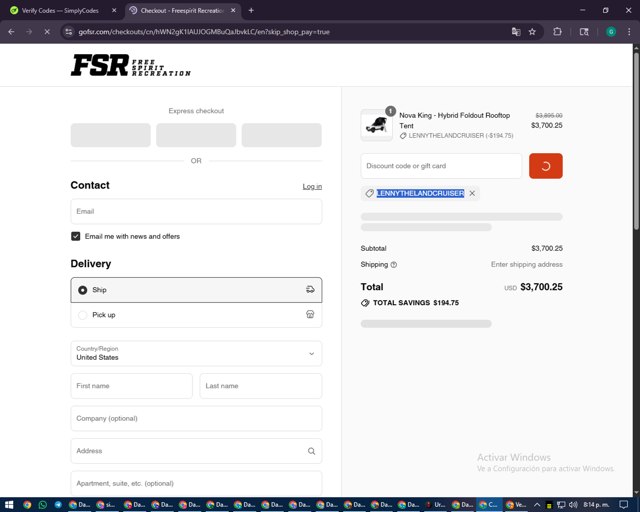Switch to Verify Codes — SimplyCodes tab
This screenshot has height=512, width=640.
coord(60,11)
